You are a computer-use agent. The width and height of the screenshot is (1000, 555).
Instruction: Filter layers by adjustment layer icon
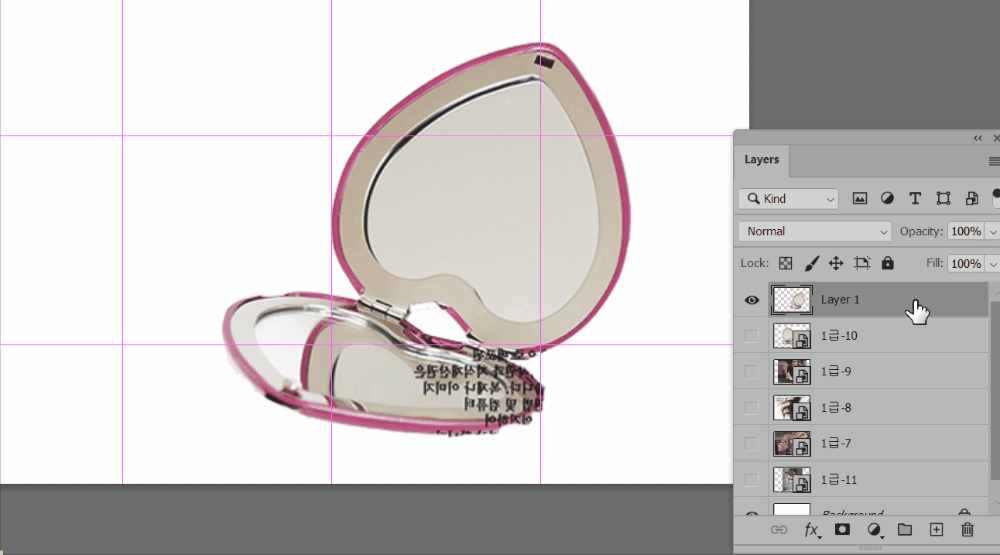pos(887,198)
